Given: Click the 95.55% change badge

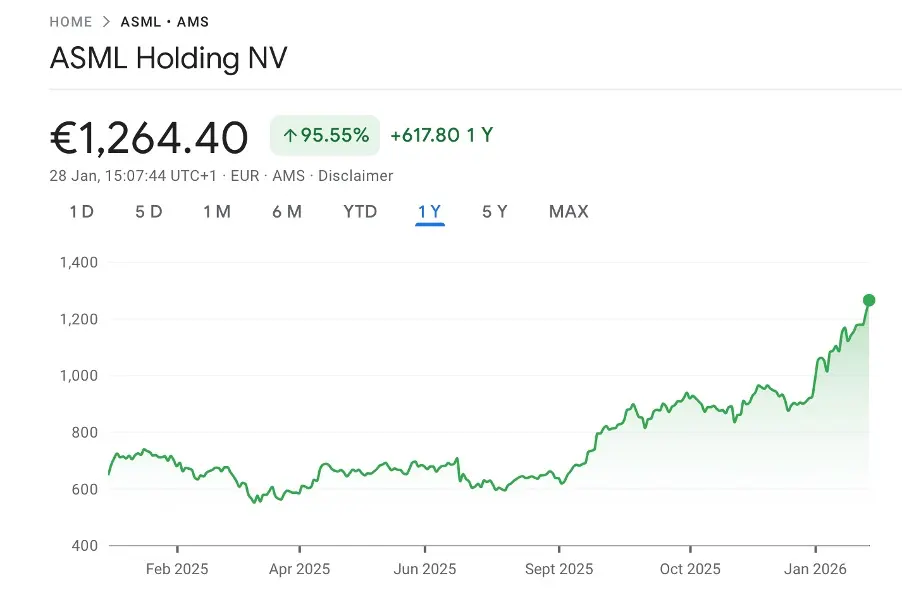Looking at the screenshot, I should pos(326,135).
